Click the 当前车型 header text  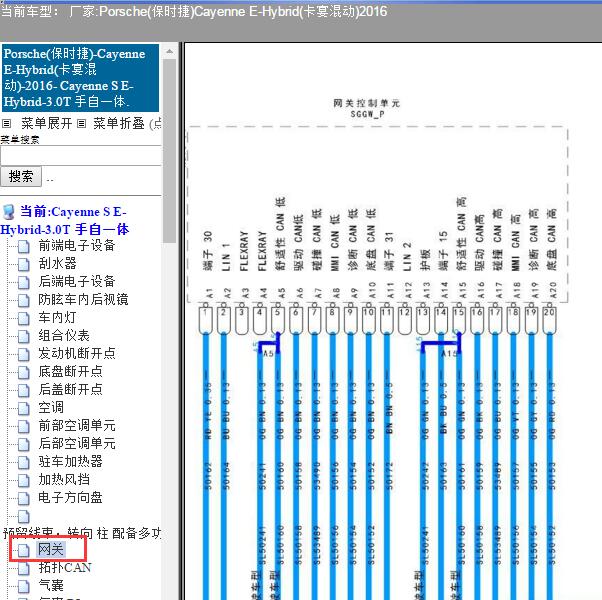point(194,12)
